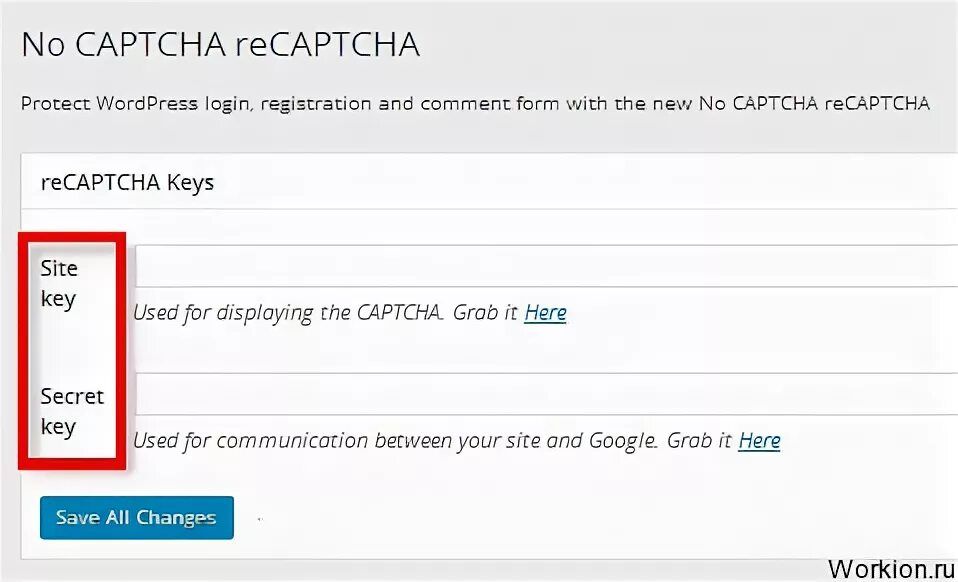Click the Site key input field
Screen dimensions: 958x582
coord(545,266)
